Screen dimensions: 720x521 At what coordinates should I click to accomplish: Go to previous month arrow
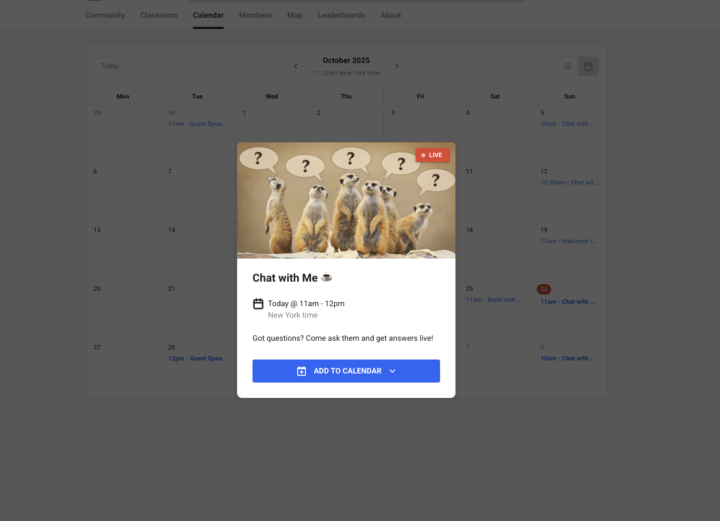296,67
